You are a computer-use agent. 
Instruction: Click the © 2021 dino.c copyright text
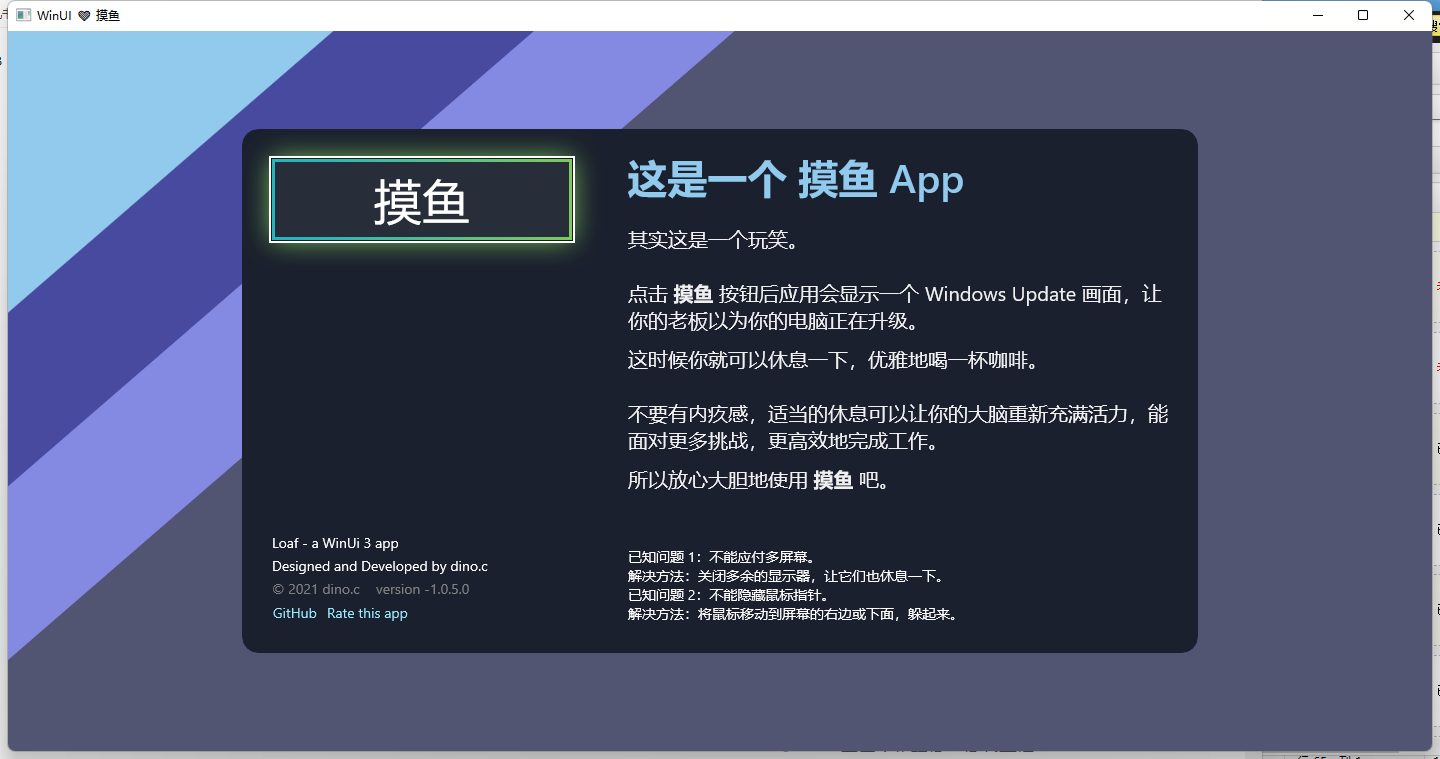[316, 589]
